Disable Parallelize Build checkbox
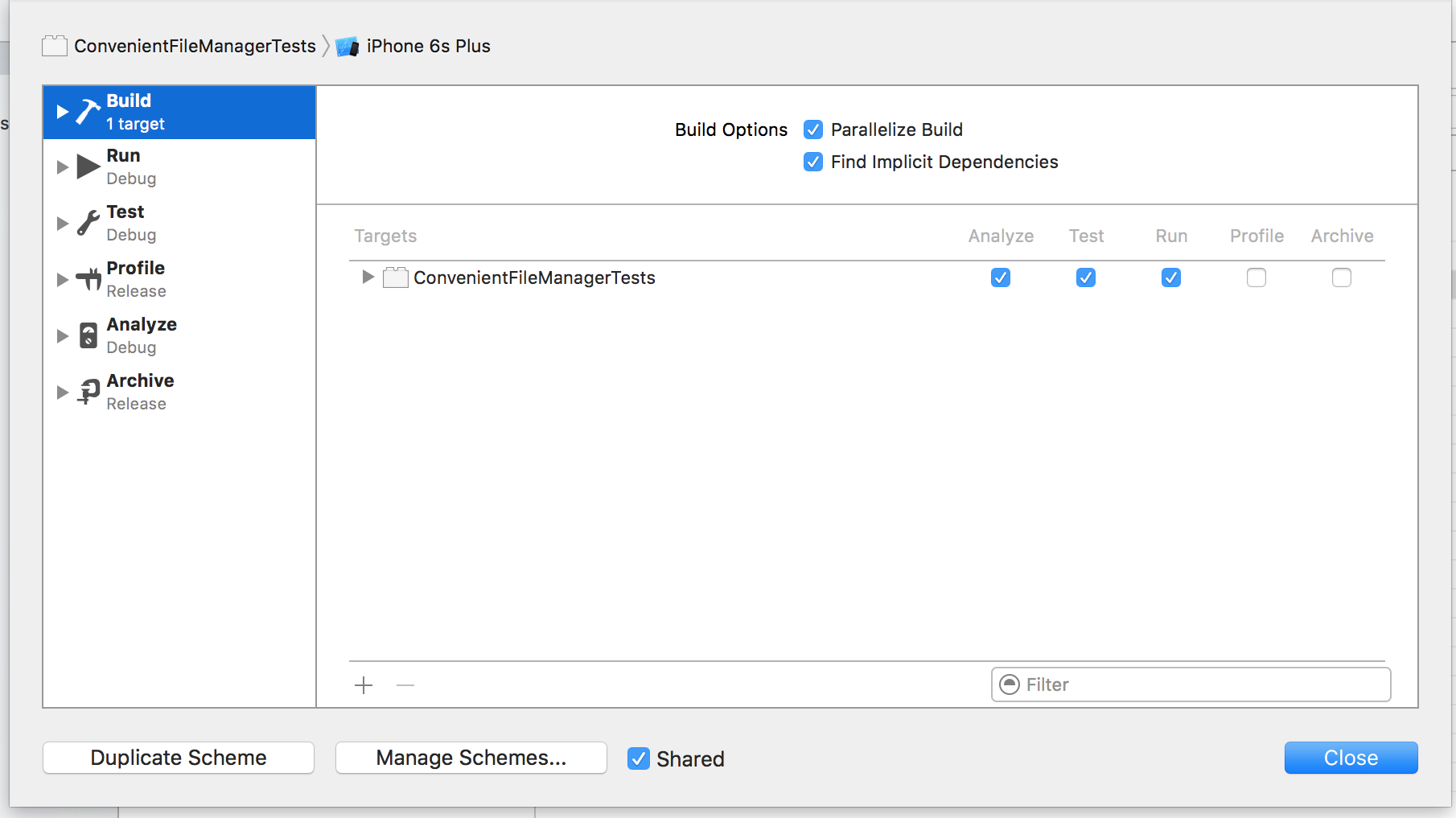Image resolution: width=1456 pixels, height=818 pixels. pos(813,129)
